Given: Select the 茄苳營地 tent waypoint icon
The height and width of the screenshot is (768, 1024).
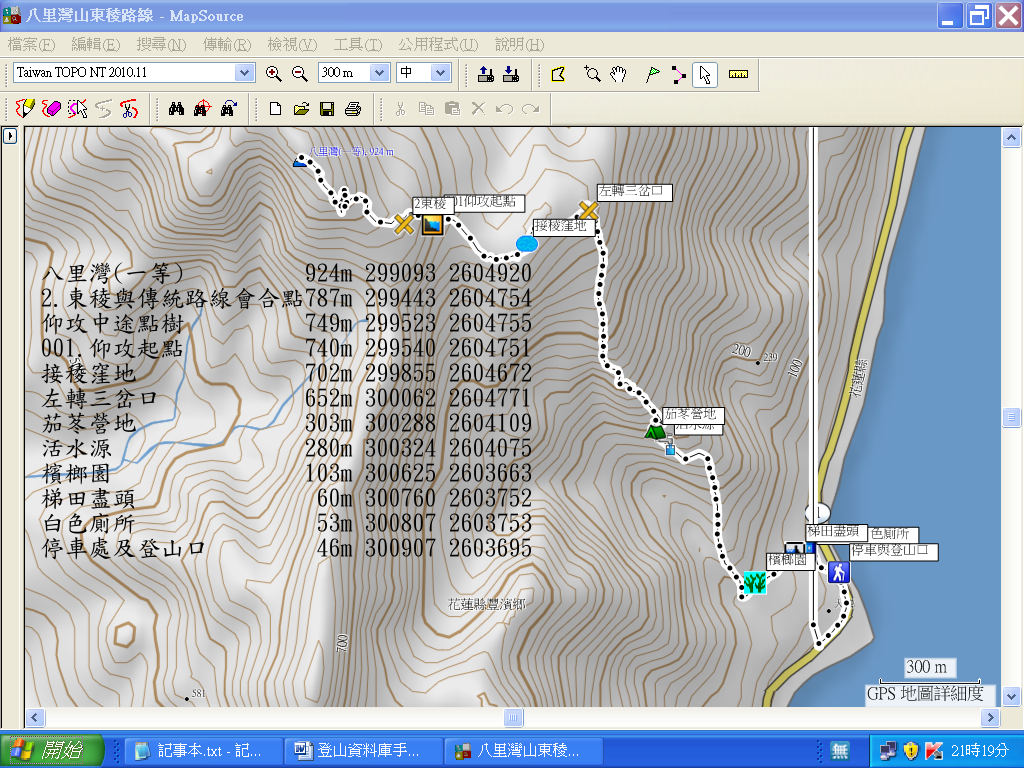Looking at the screenshot, I should (655, 431).
